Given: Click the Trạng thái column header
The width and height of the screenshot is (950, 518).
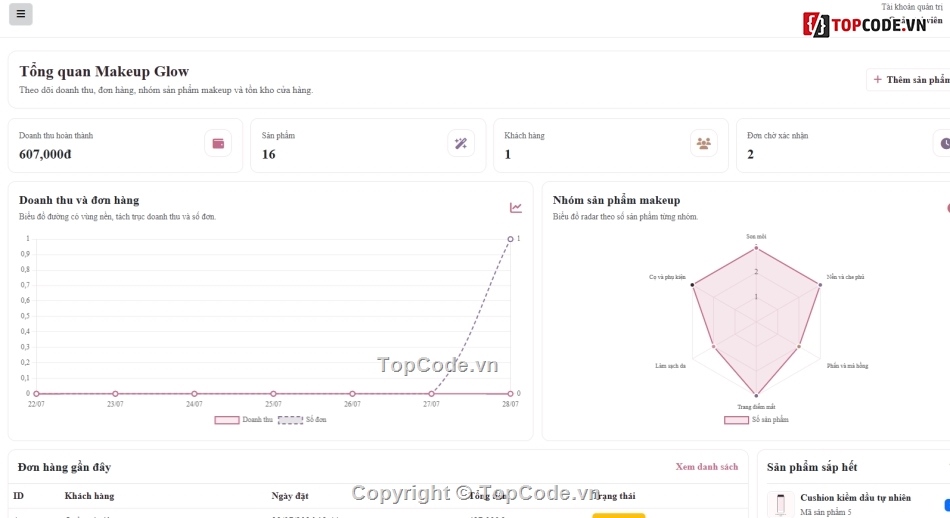Looking at the screenshot, I should point(614,496).
